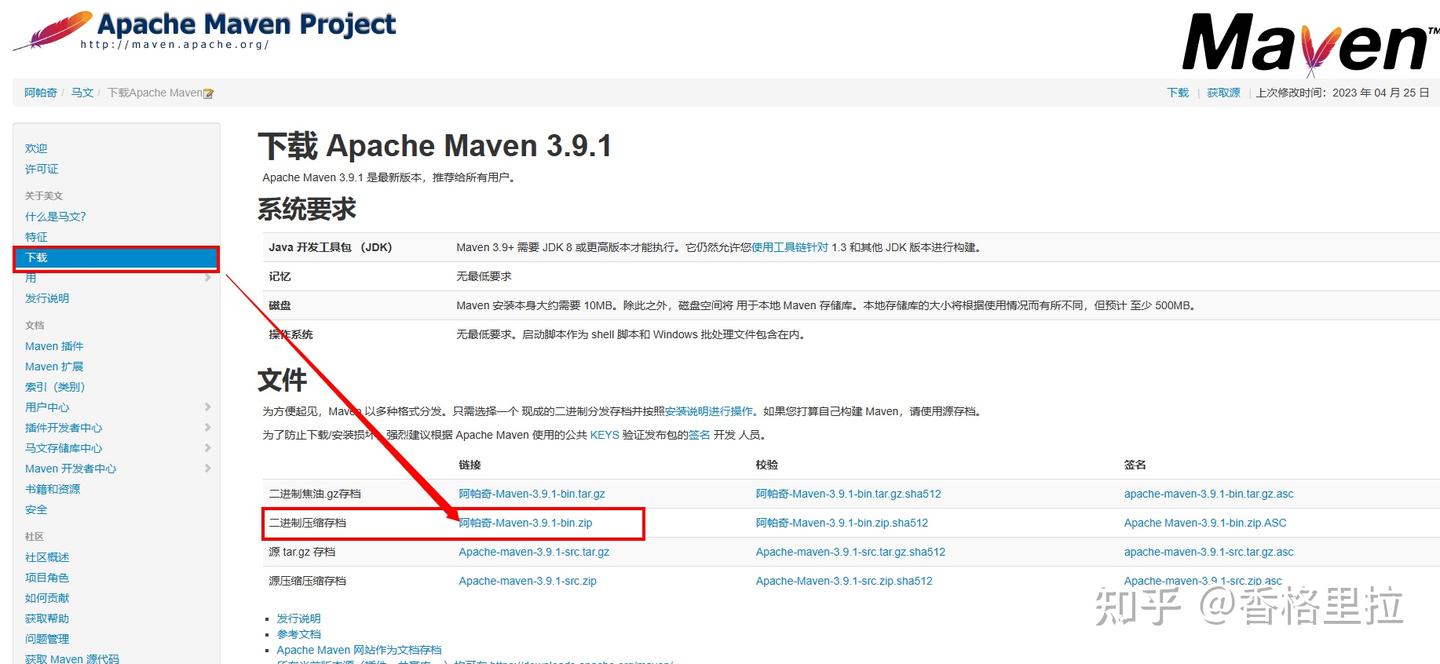This screenshot has height=664, width=1440.
Task: Open 什么是马文? sidebar item
Action: click(56, 216)
